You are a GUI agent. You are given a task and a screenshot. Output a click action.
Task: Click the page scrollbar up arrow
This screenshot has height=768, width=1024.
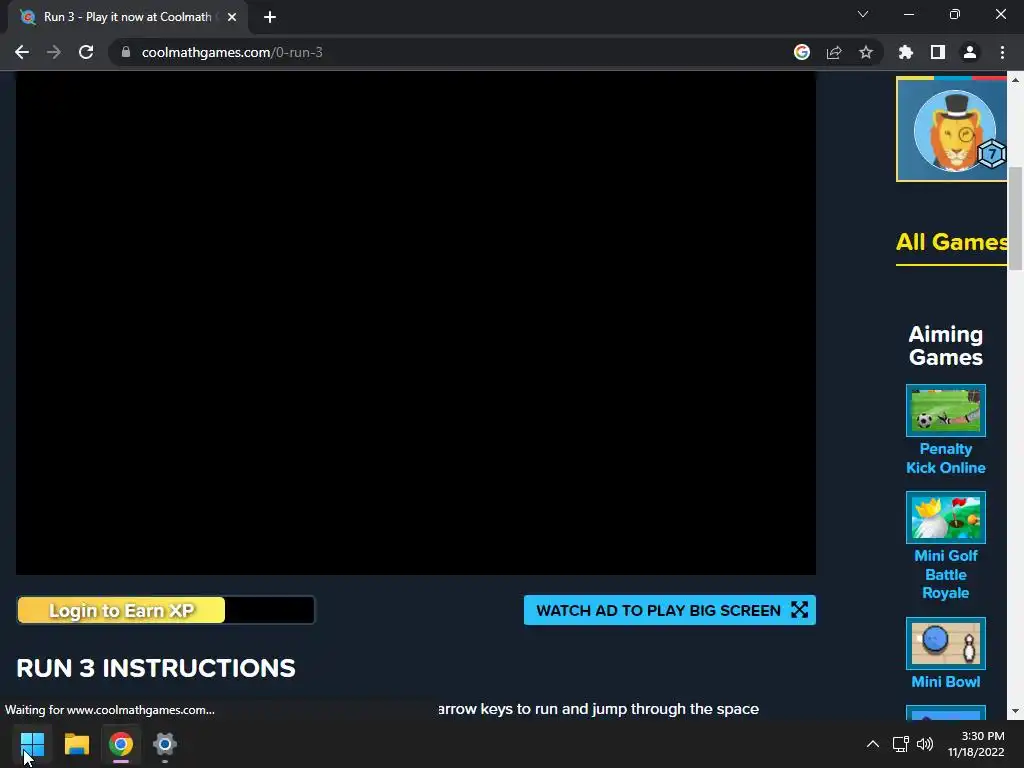[x=1015, y=80]
